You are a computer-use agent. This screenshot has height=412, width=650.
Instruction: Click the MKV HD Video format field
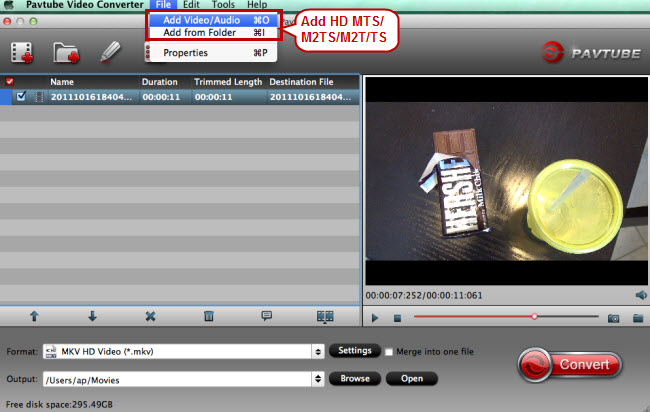tap(177, 351)
